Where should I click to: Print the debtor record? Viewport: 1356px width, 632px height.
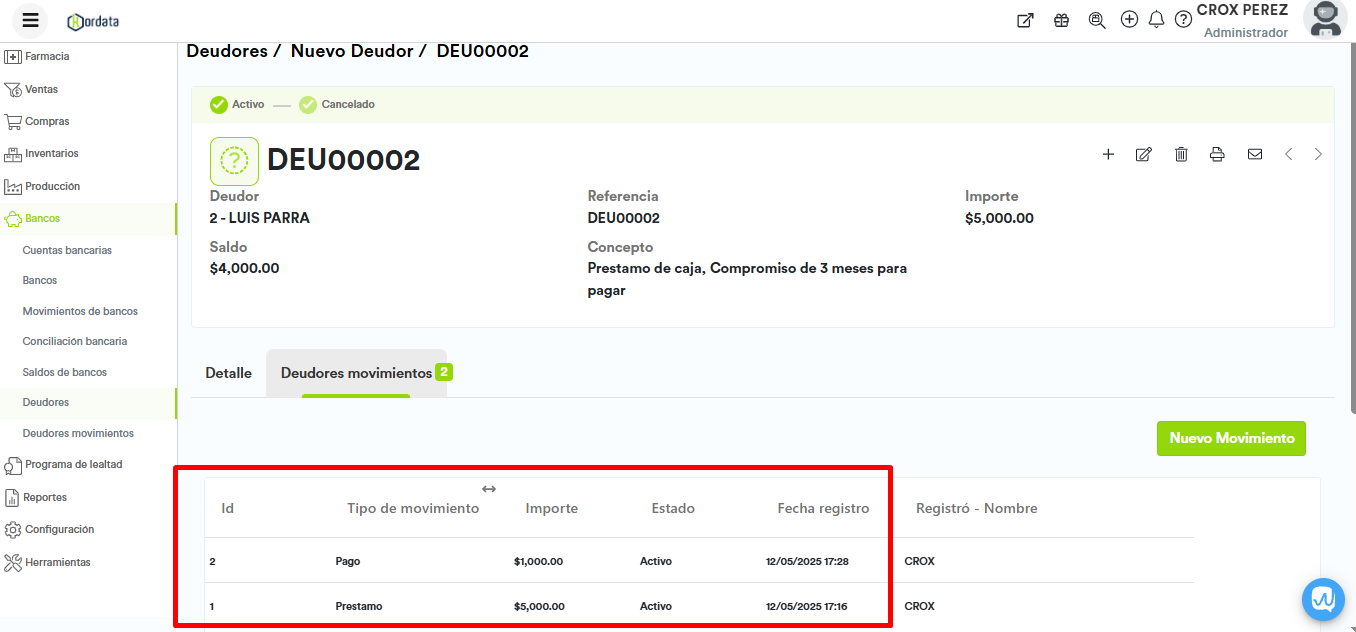point(1217,154)
